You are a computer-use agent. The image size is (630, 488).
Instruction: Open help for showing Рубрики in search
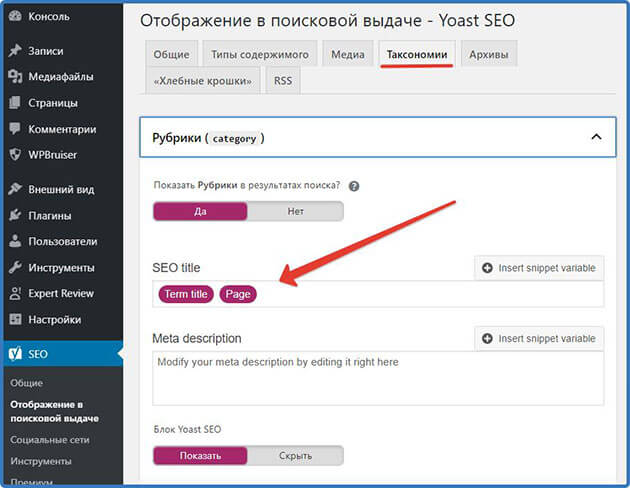click(x=354, y=186)
